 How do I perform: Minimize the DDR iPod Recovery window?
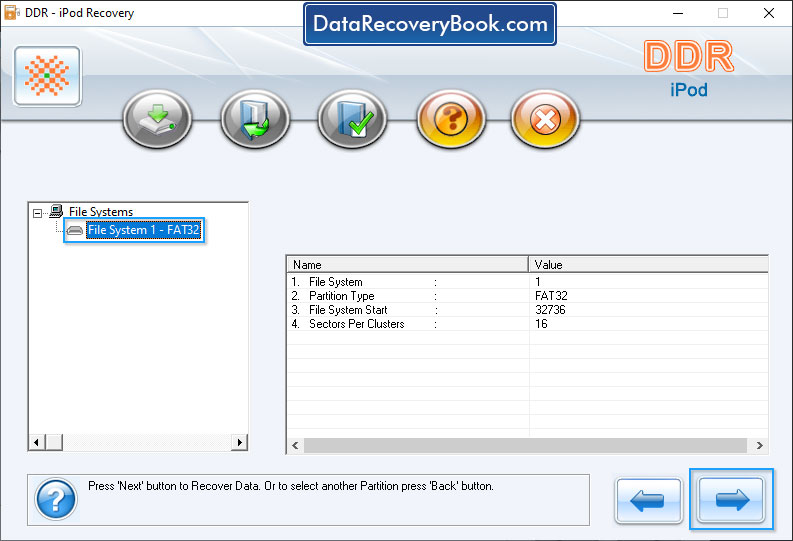click(678, 13)
